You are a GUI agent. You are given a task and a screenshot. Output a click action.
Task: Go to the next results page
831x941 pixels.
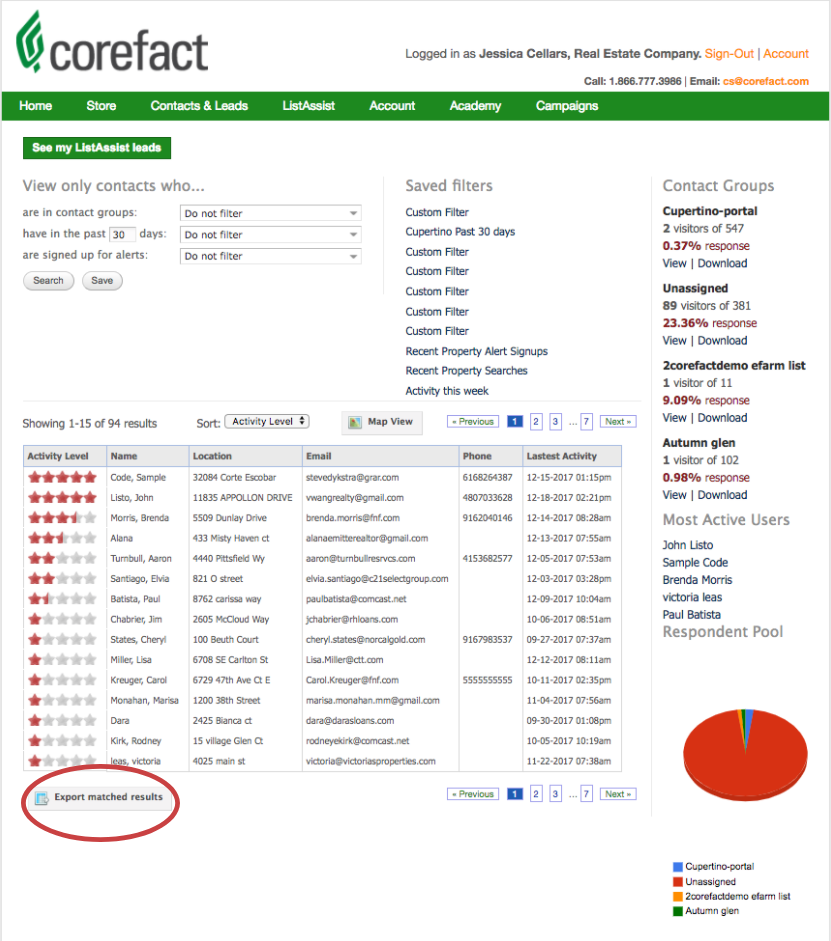tap(617, 422)
